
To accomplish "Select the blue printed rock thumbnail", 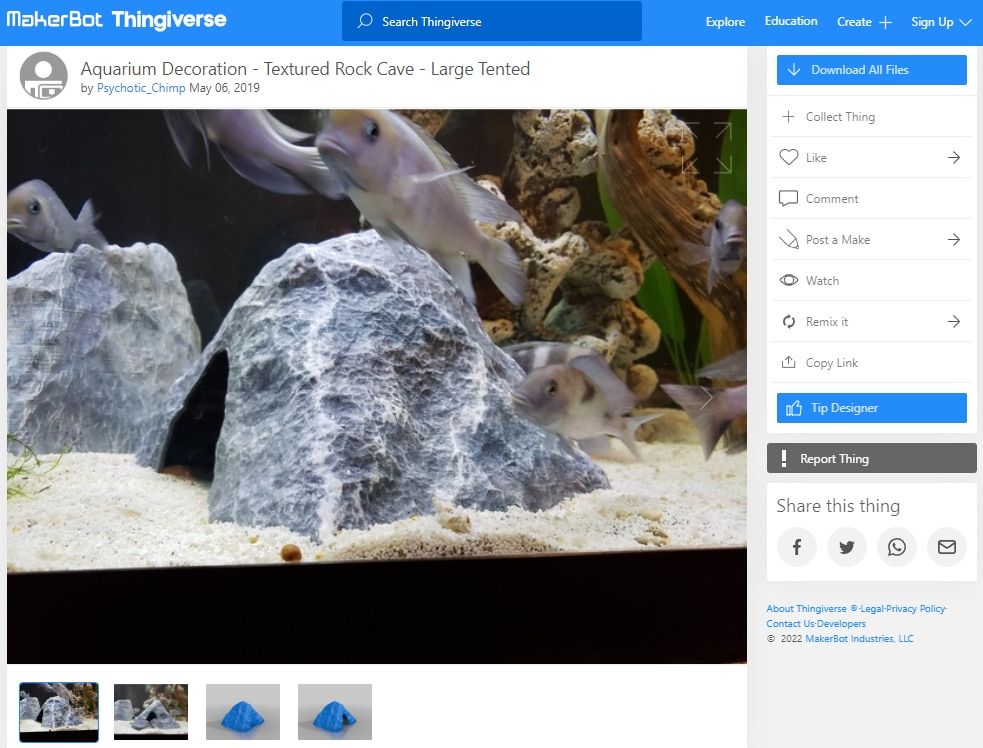I will 242,712.
